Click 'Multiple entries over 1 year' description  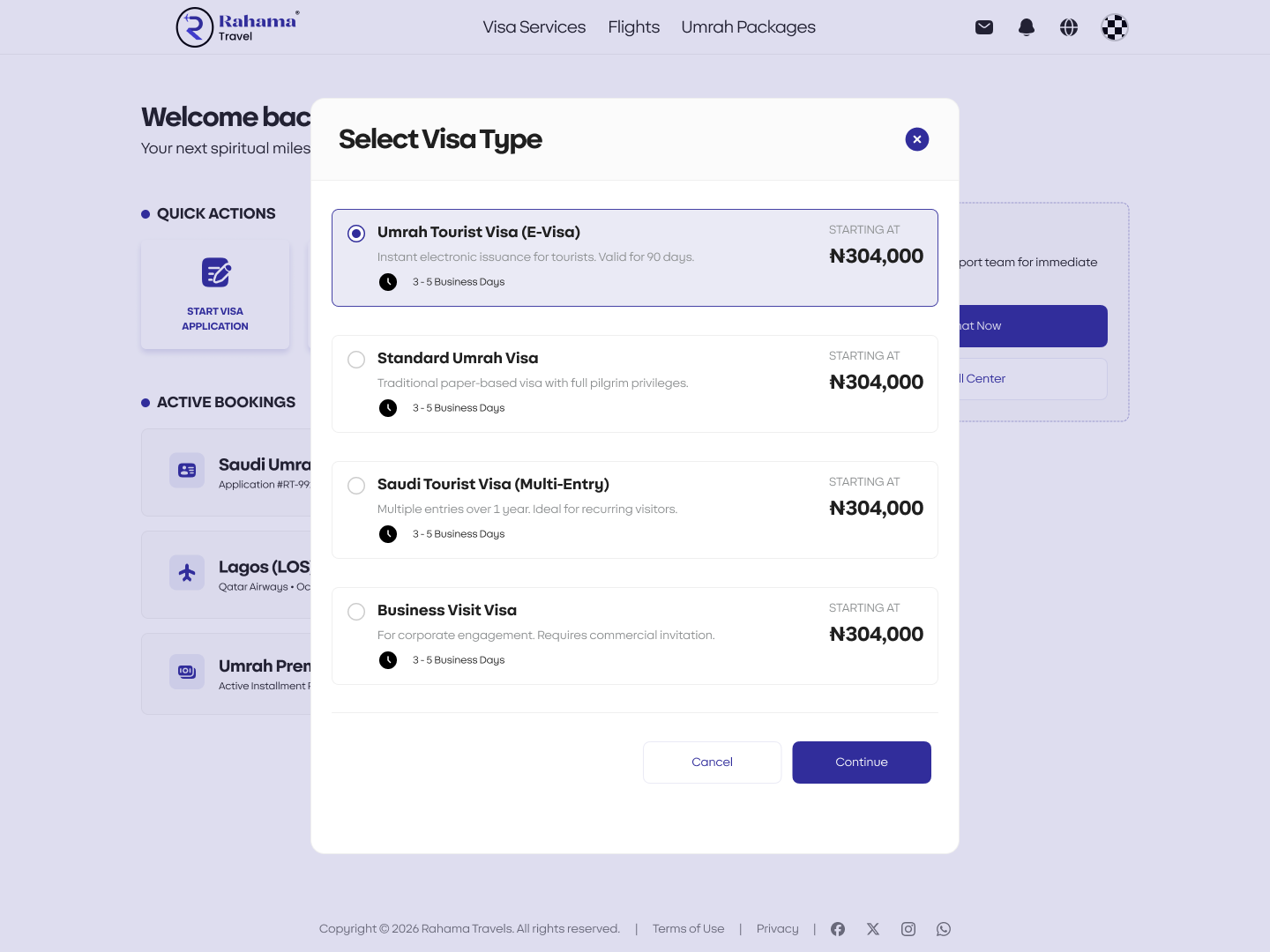point(527,509)
